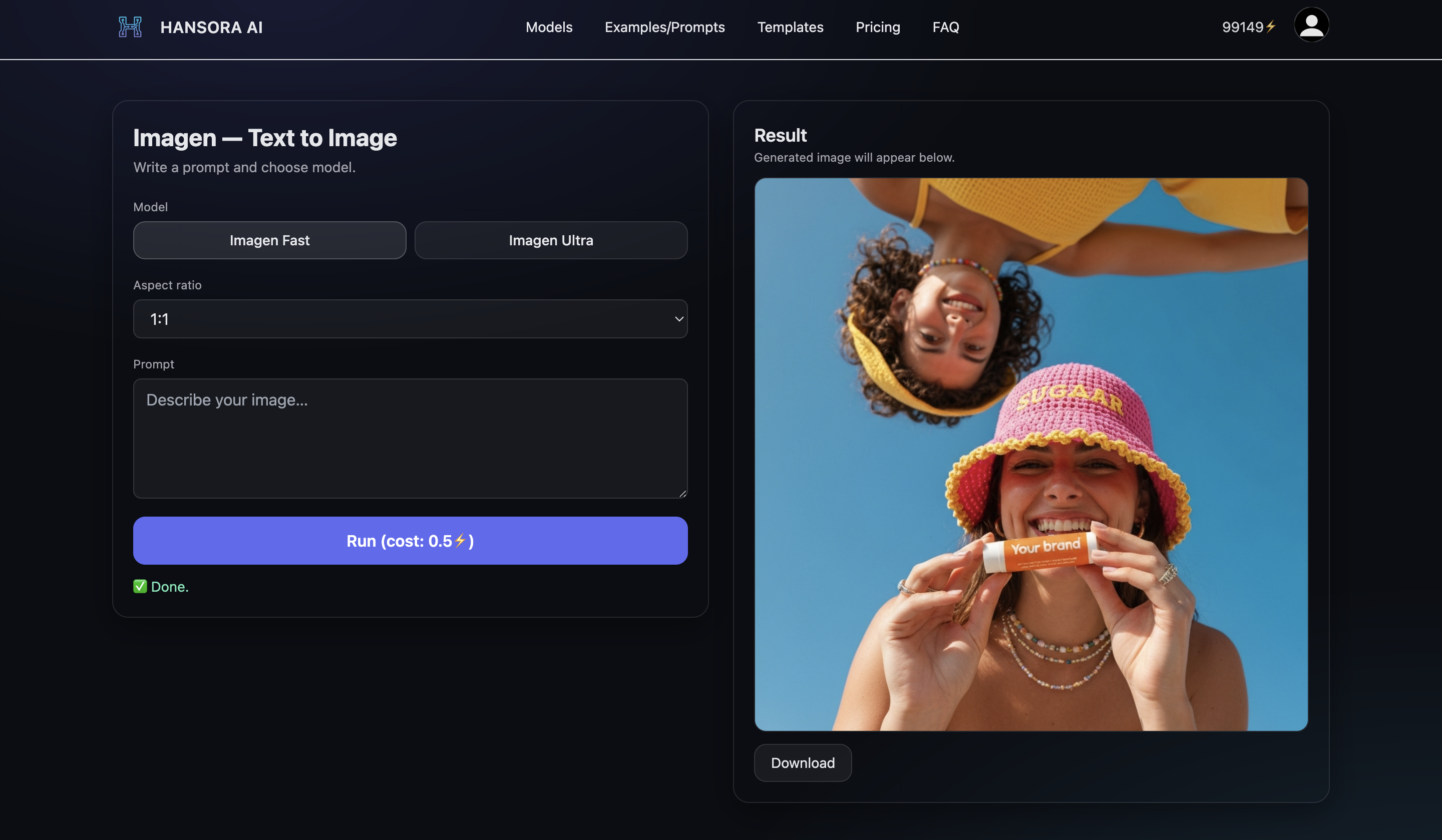
Task: Open the FAQ nav link
Action: click(945, 27)
